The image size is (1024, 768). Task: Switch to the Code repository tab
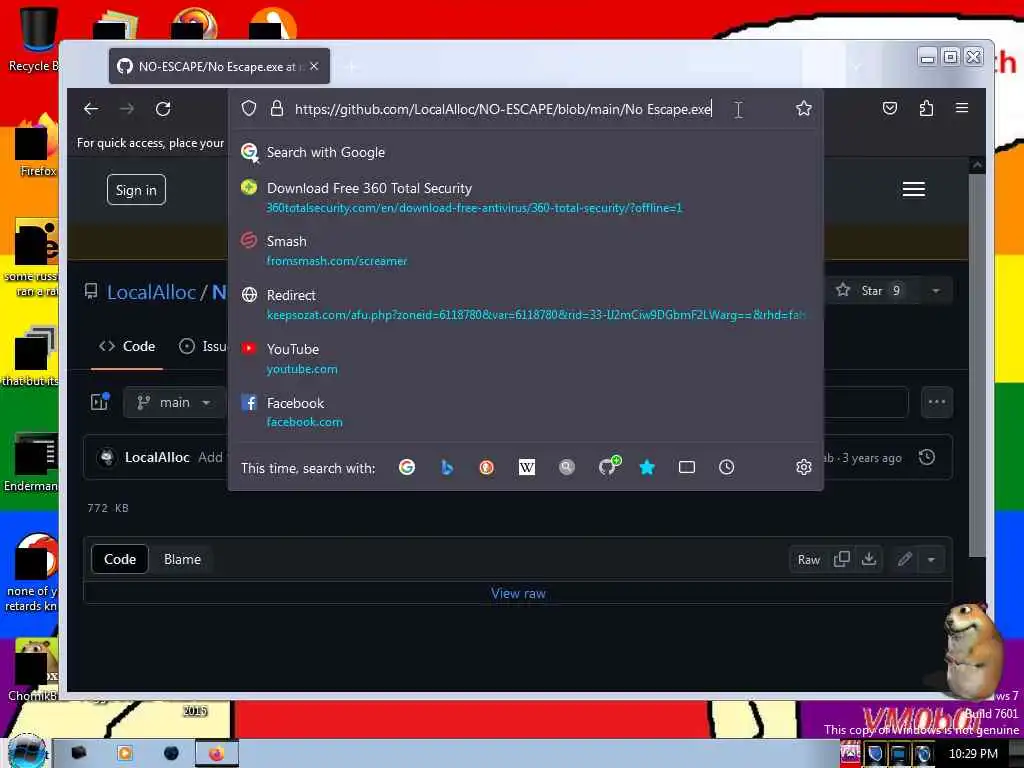[x=127, y=347]
